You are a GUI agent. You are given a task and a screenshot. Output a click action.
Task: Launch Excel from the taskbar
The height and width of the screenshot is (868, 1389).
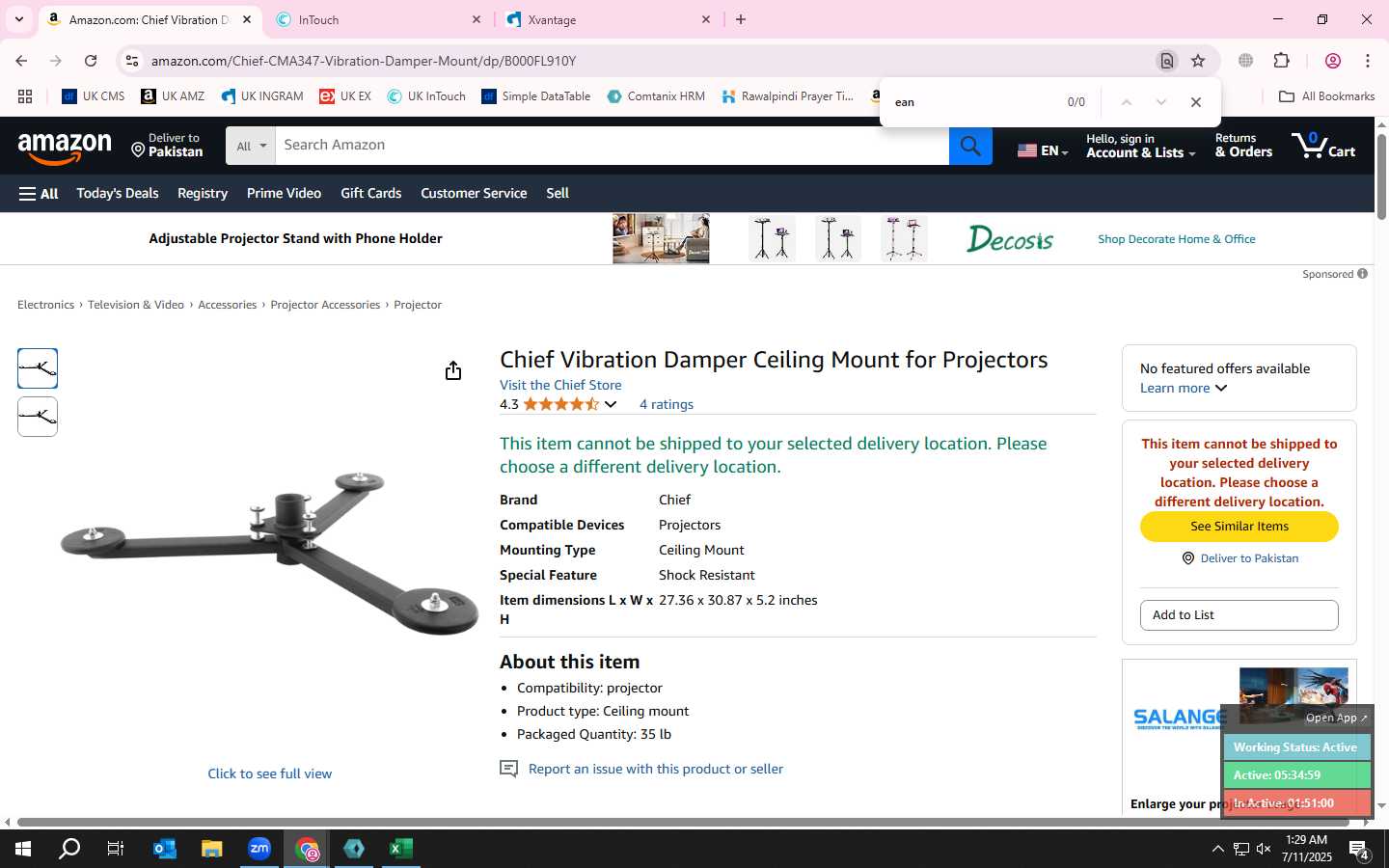point(401,849)
